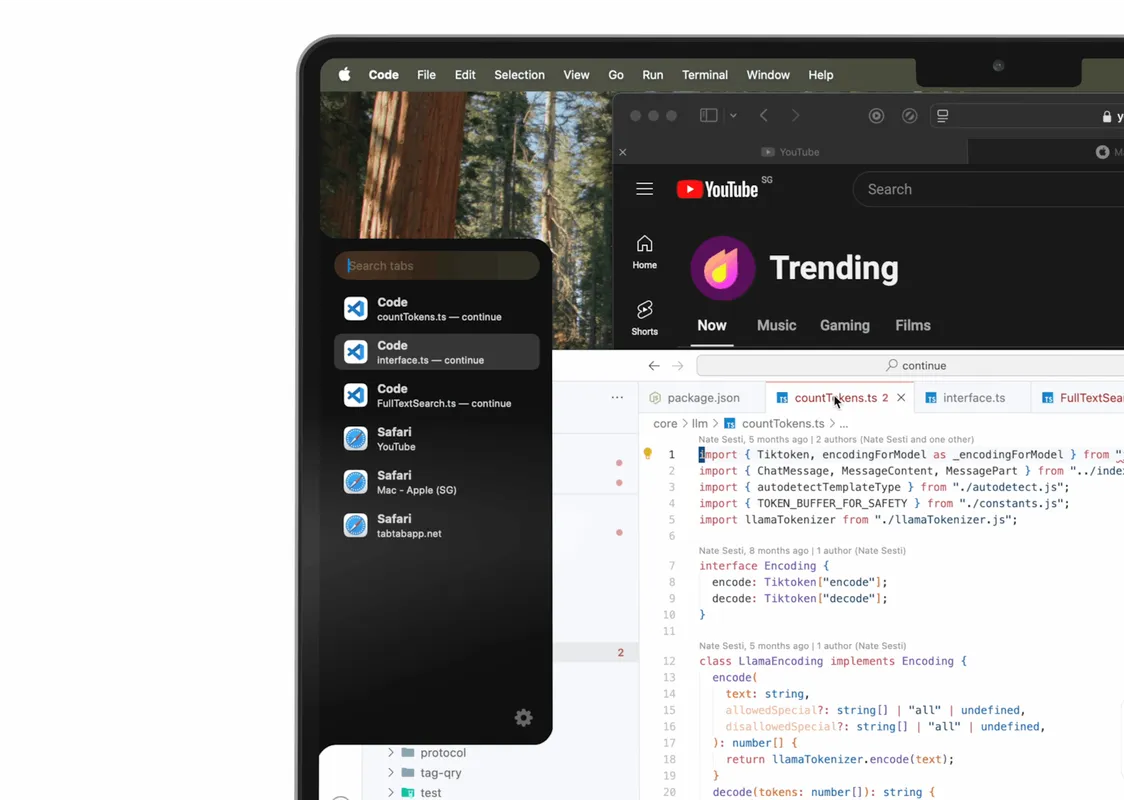Toggle the Safari sidebar button

(708, 116)
